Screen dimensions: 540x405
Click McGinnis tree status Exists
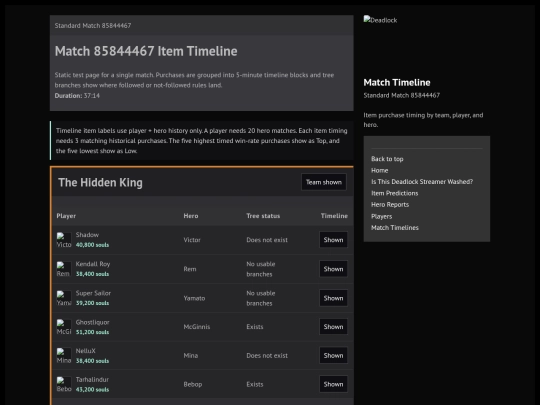pos(255,327)
